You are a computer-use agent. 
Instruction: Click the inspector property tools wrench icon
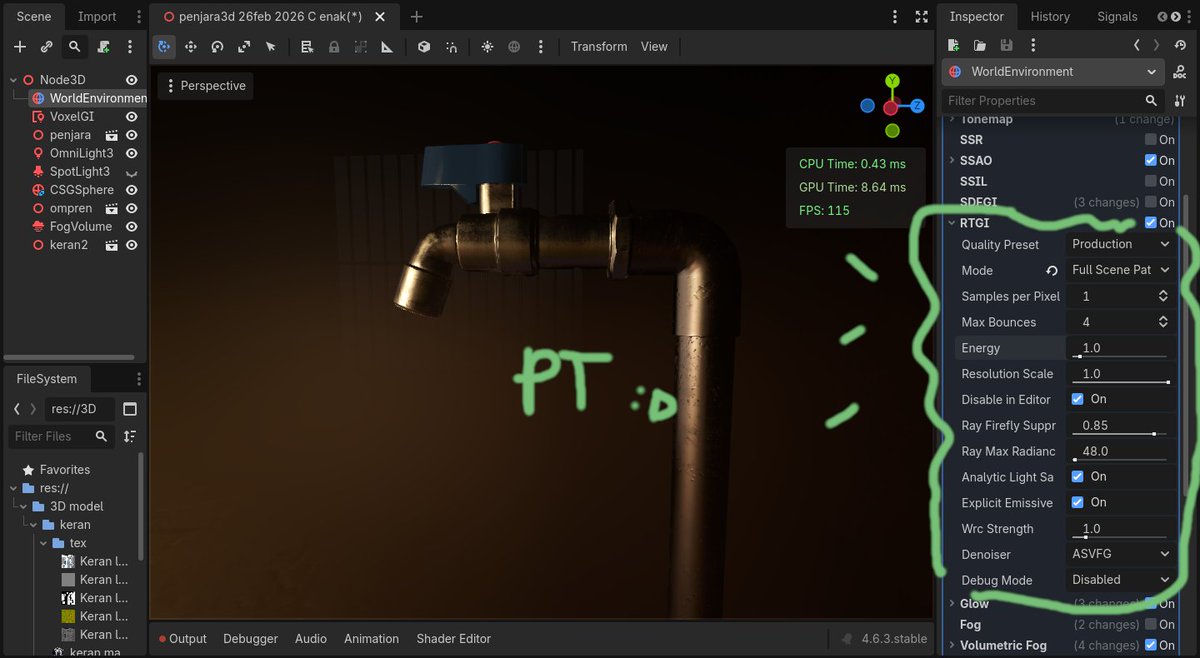pos(1180,101)
